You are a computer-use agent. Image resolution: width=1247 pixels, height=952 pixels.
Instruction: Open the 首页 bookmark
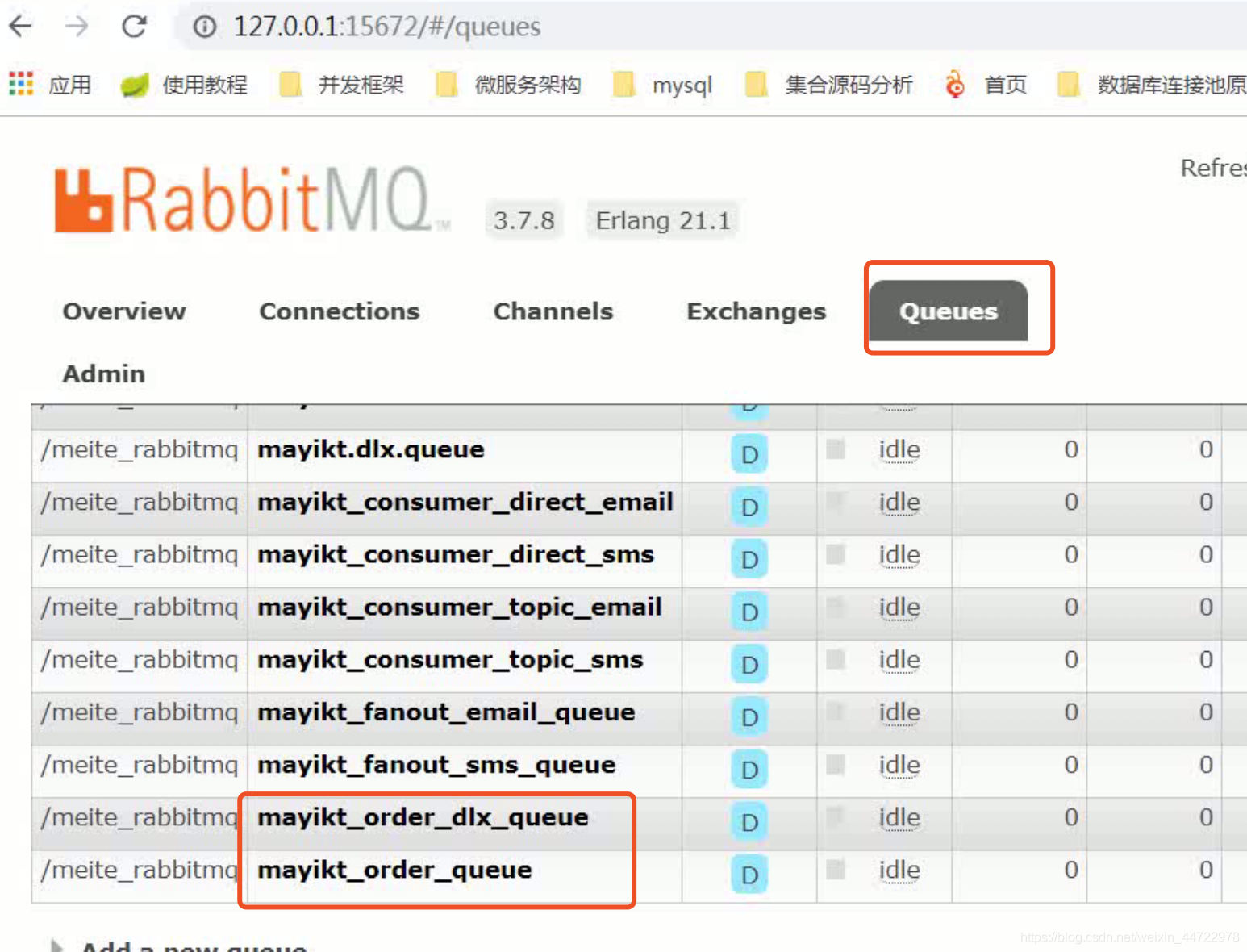(x=986, y=85)
